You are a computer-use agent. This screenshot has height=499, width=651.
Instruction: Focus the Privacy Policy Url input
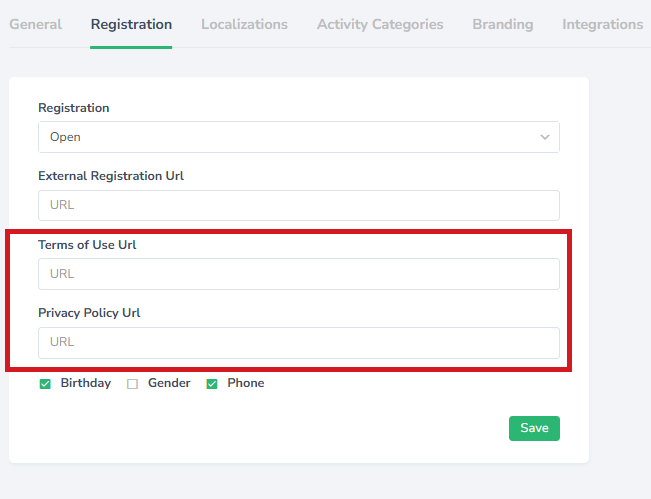[298, 342]
